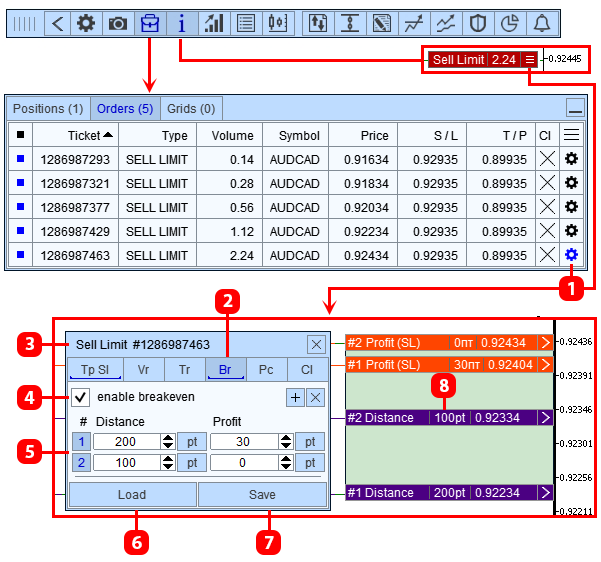Open the notepad with pencil icon
This screenshot has width=601, height=562.
382,24
